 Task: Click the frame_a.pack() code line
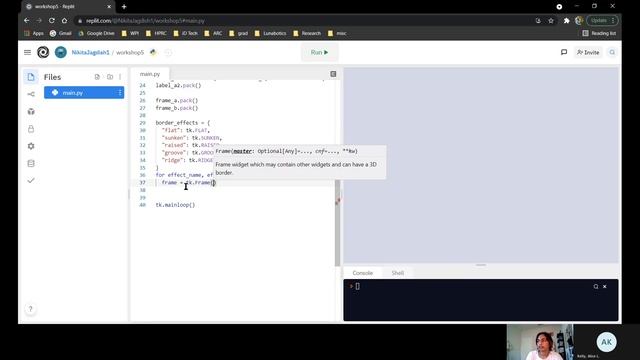pyautogui.click(x=176, y=100)
